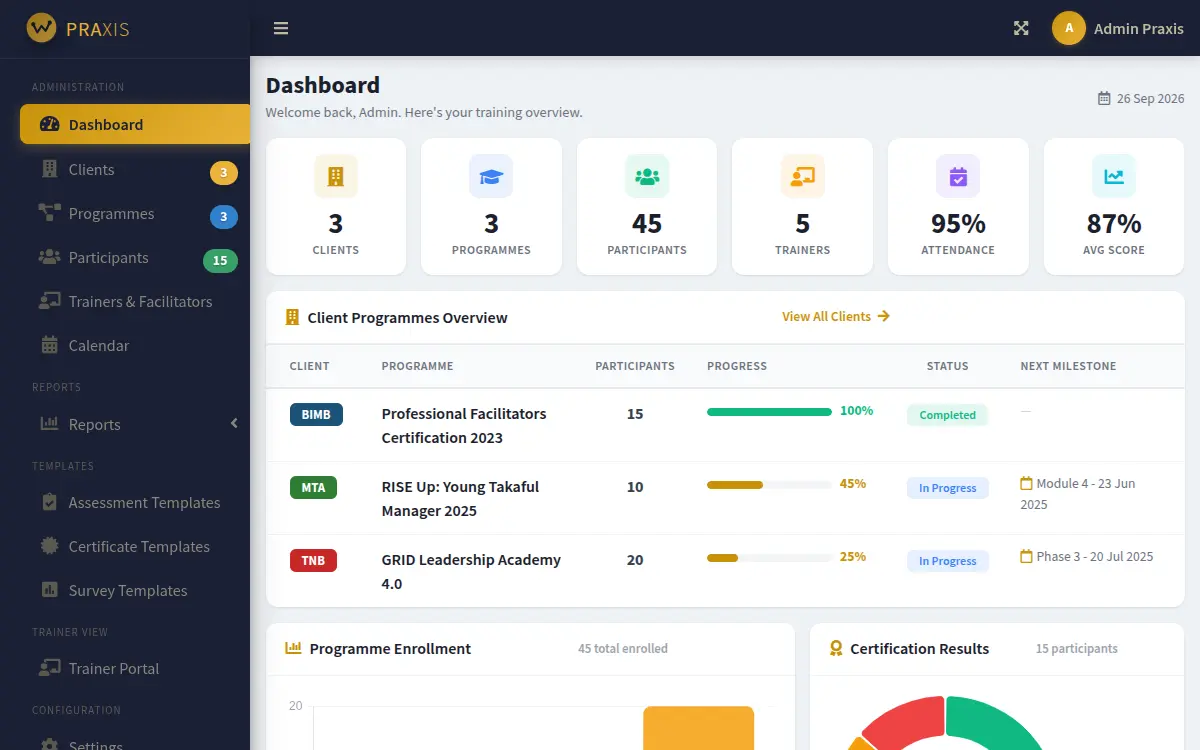1200x750 pixels.
Task: Click In Progress status for GRID Leadership
Action: (948, 561)
